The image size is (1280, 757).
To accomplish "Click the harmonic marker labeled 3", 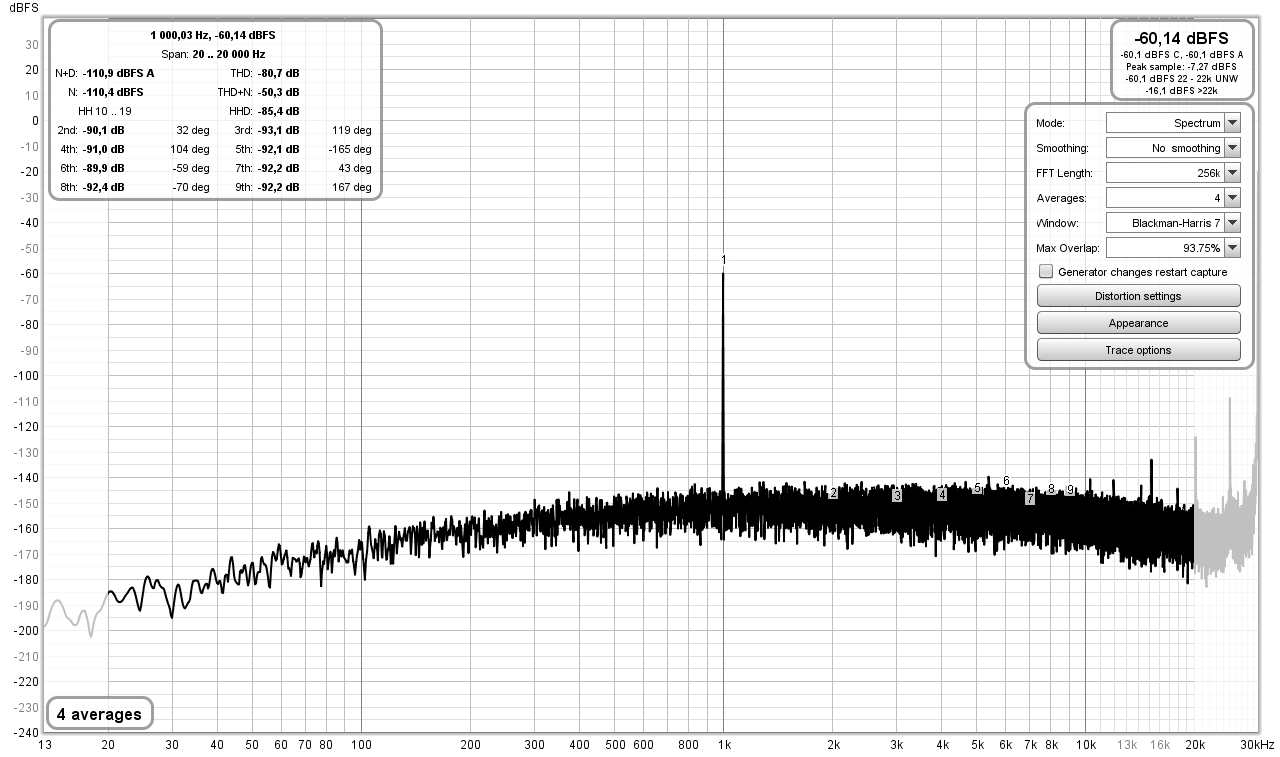I will [x=897, y=495].
